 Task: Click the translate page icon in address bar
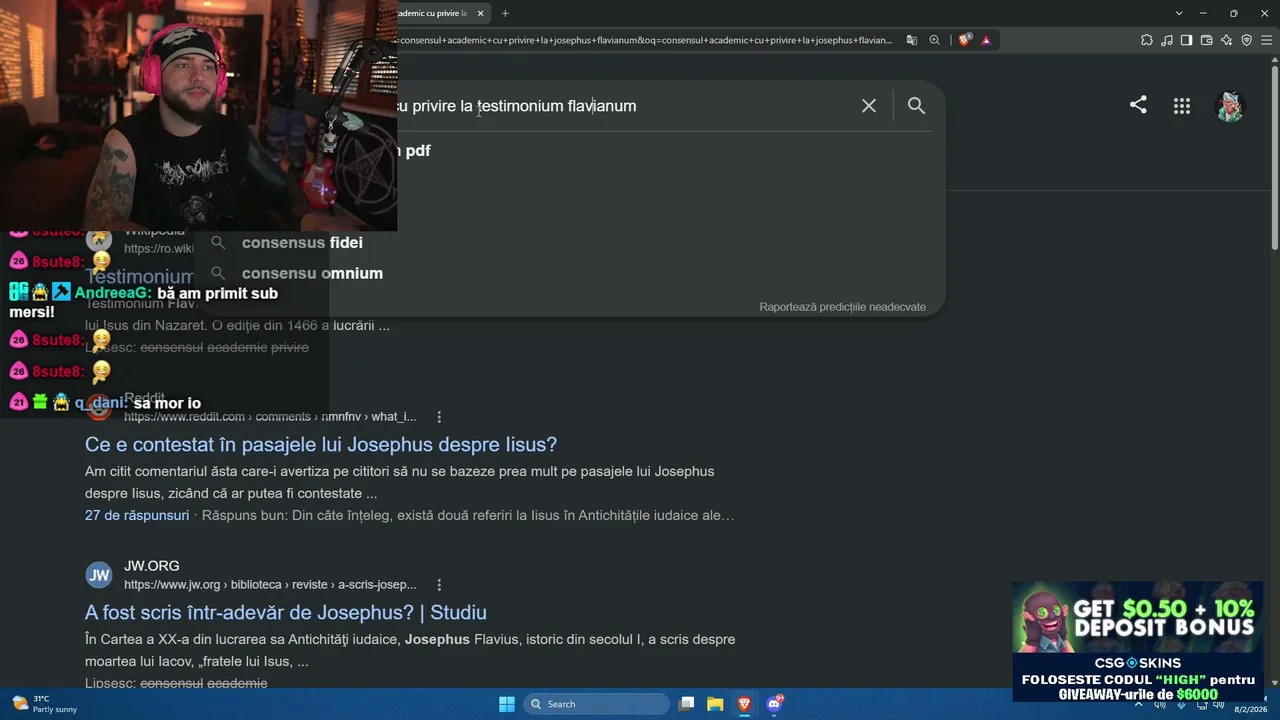912,40
